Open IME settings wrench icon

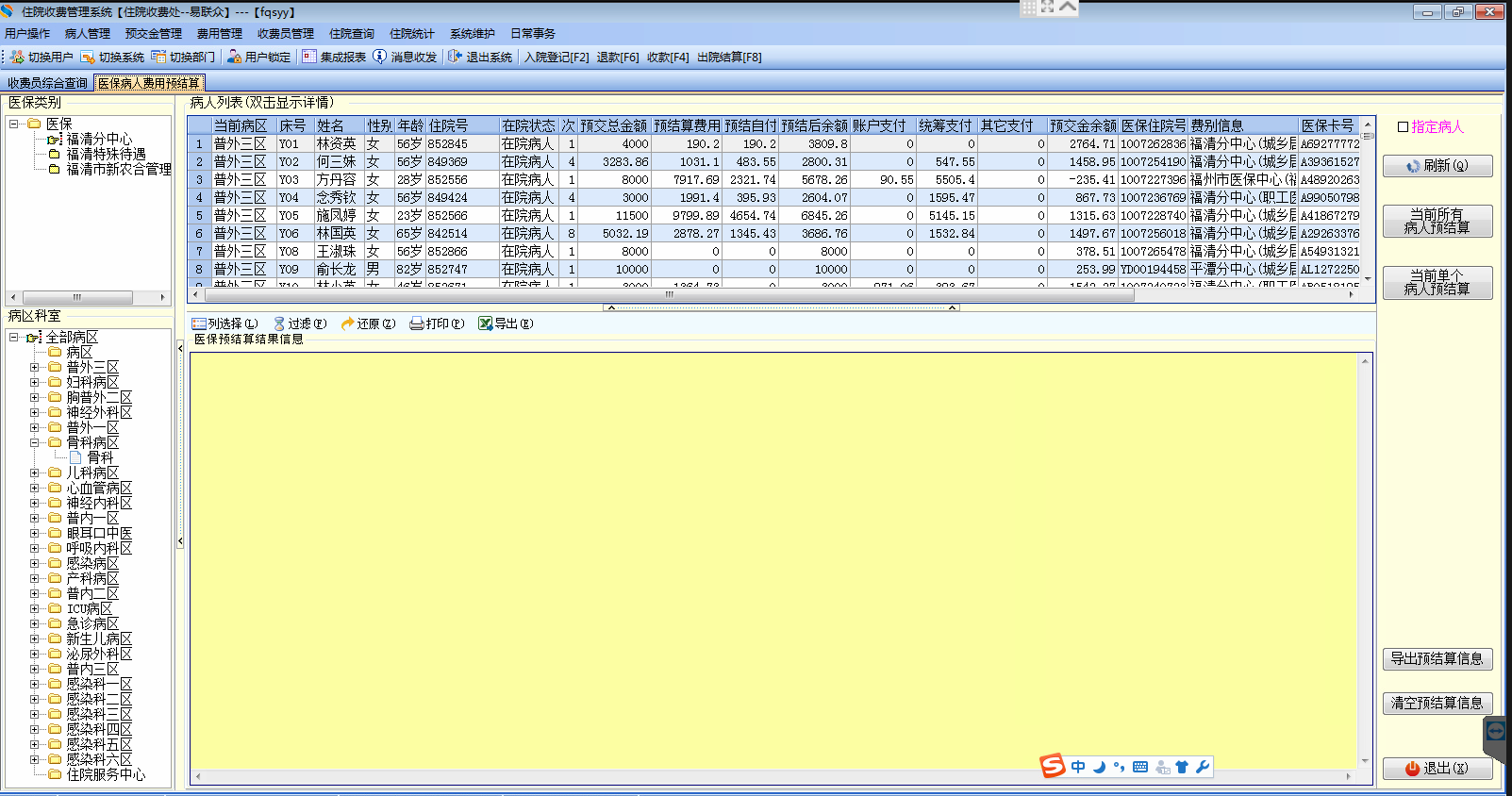tap(1203, 767)
